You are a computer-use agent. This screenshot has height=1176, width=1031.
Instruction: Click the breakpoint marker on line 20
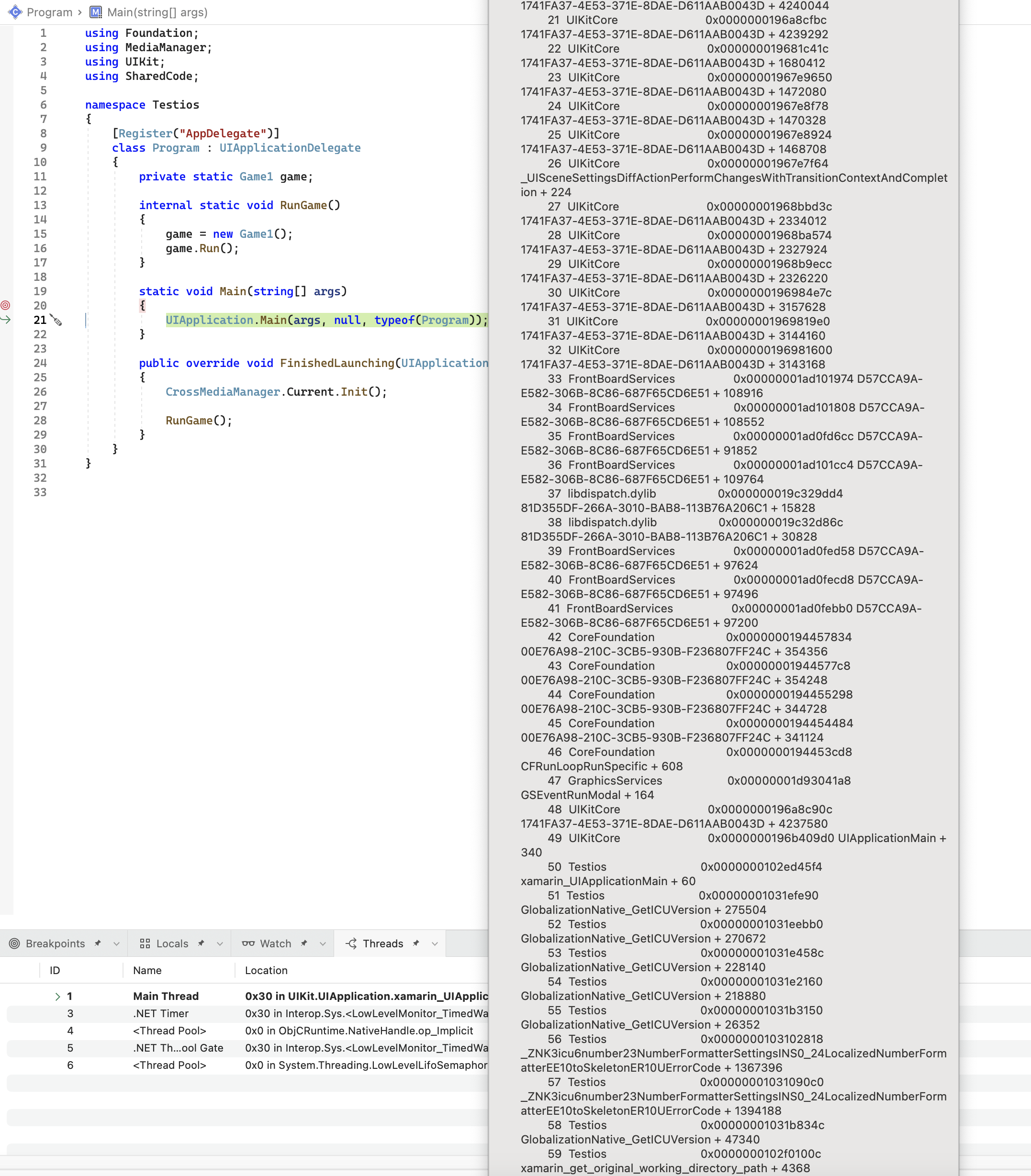pyautogui.click(x=5, y=305)
